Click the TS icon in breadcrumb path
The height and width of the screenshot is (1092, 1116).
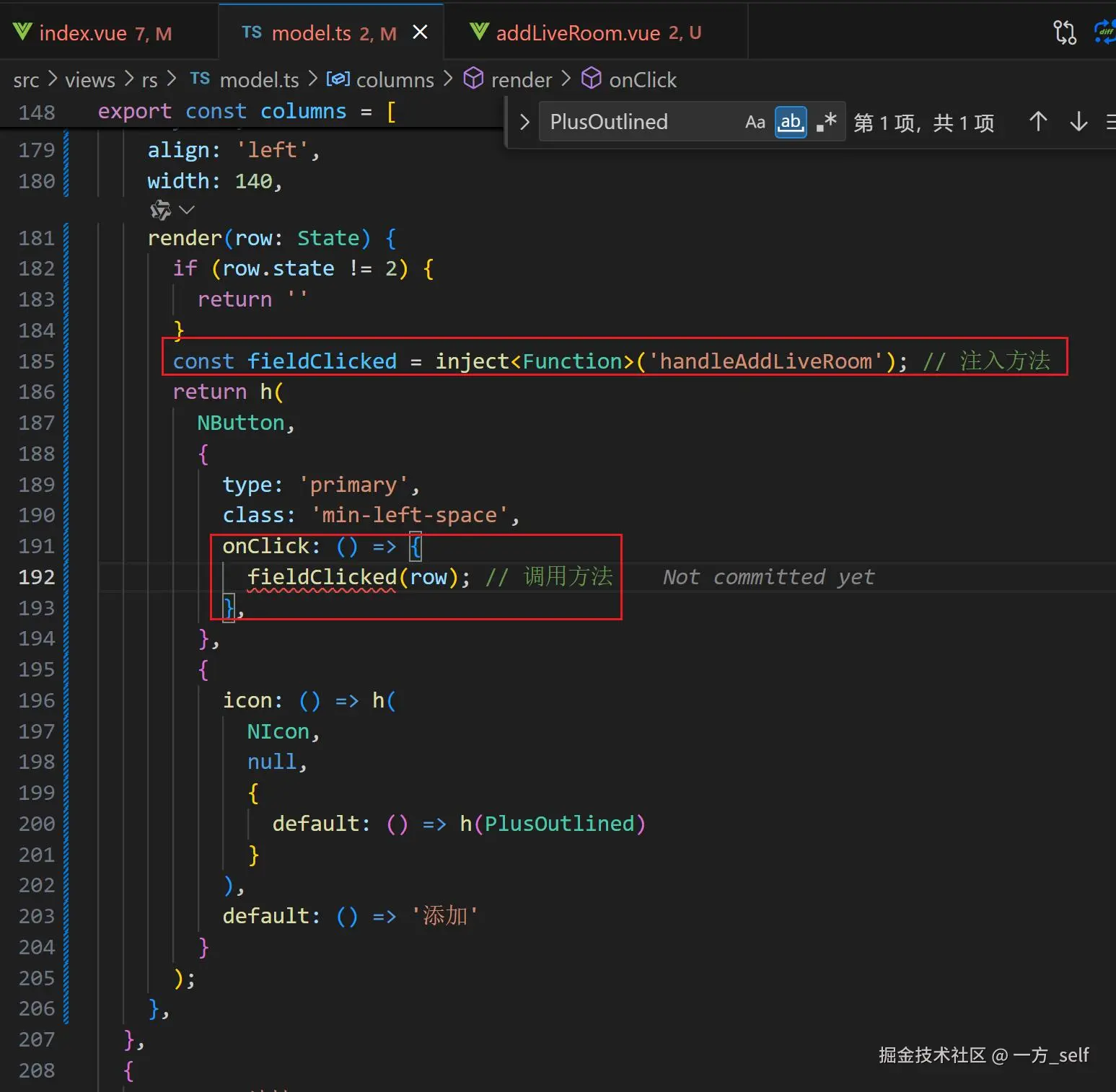200,79
